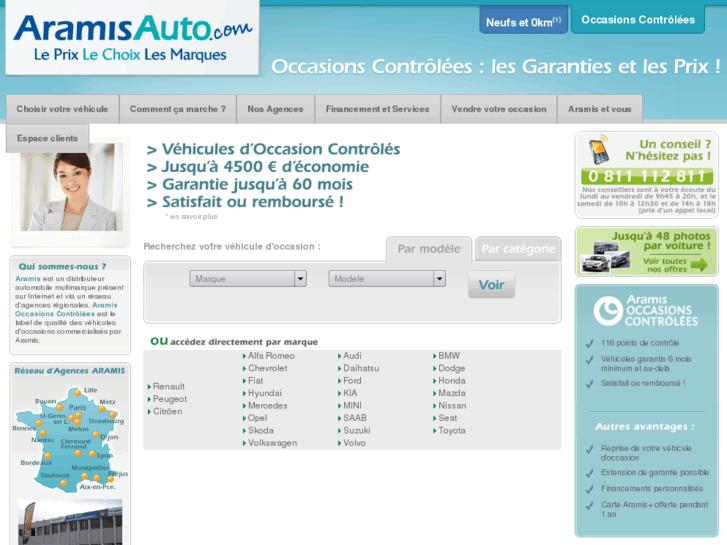The height and width of the screenshot is (545, 727).
Task: Select the Honda brand link
Action: point(452,381)
